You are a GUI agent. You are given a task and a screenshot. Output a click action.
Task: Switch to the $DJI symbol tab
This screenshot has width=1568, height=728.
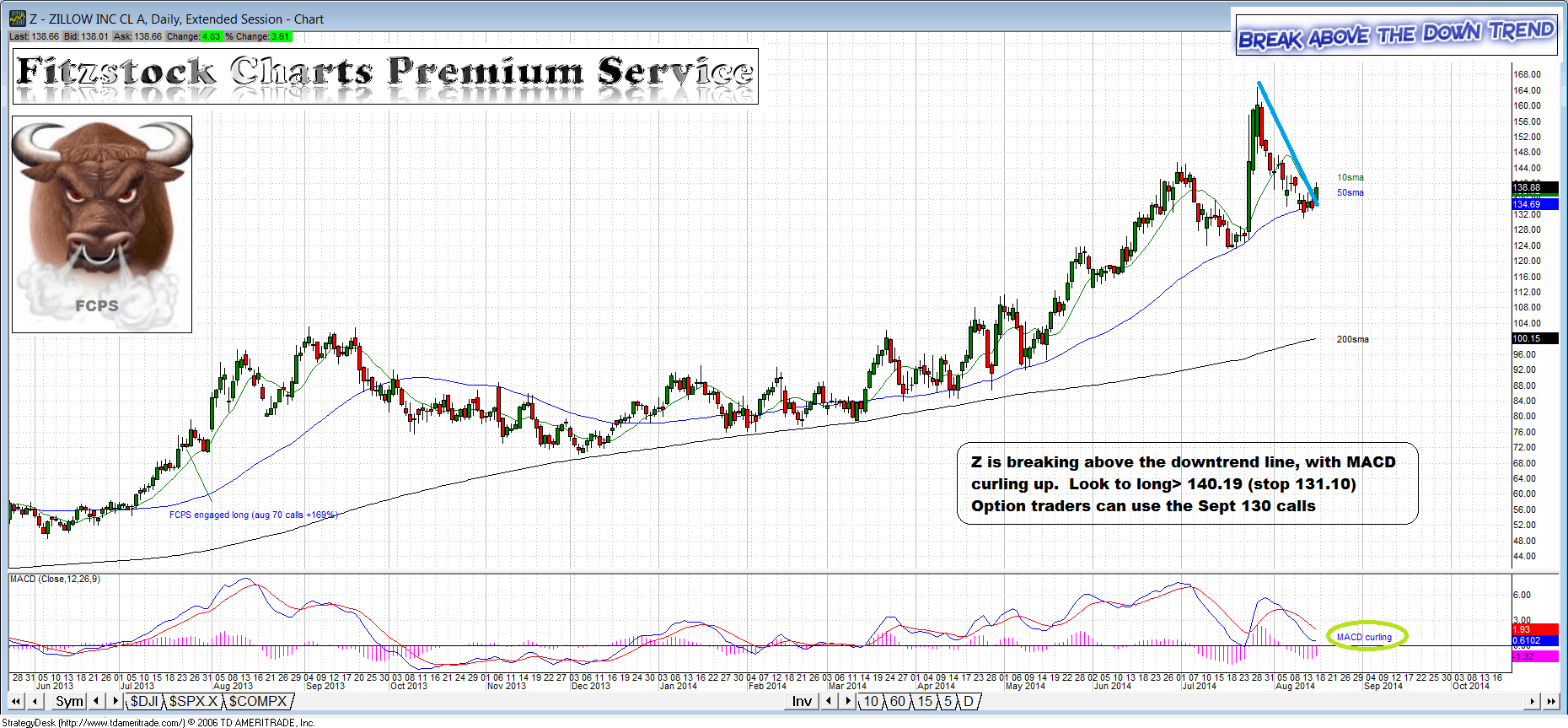tap(144, 701)
